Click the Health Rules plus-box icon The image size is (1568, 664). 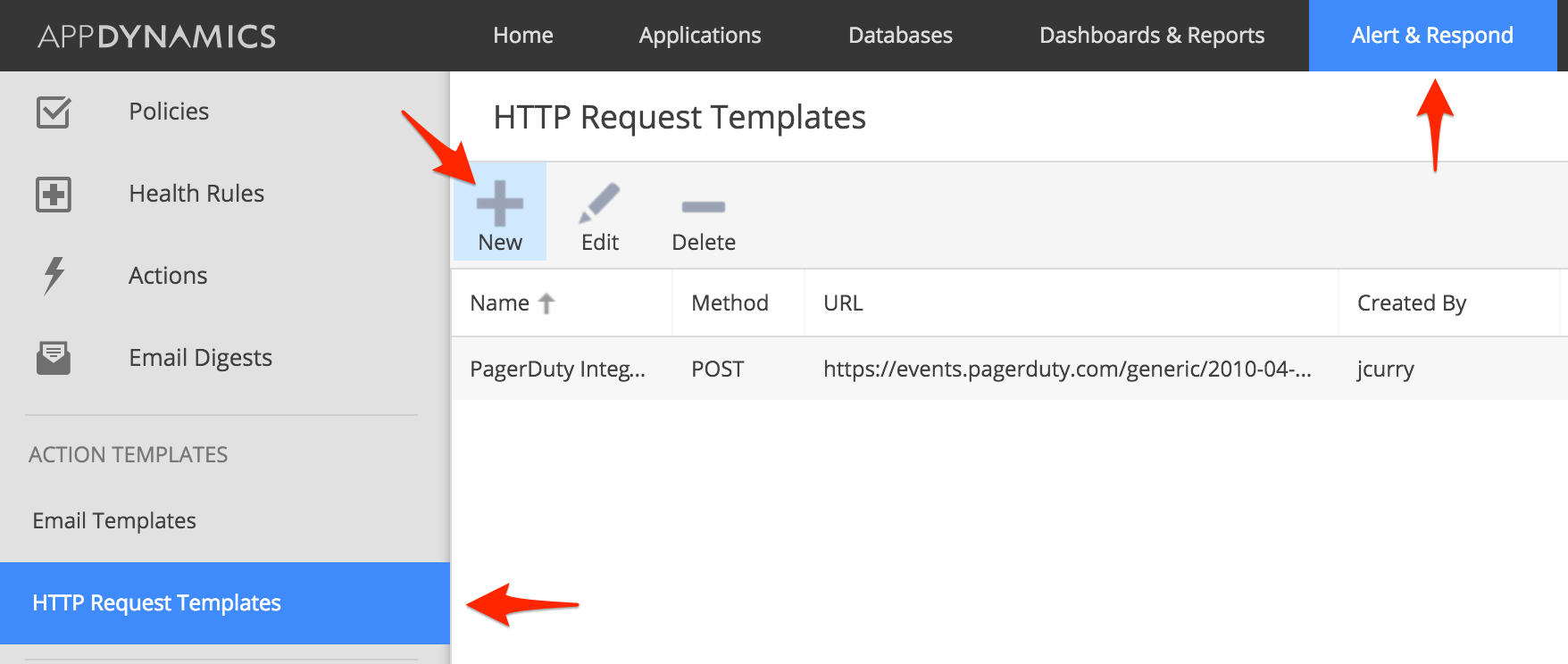(54, 195)
